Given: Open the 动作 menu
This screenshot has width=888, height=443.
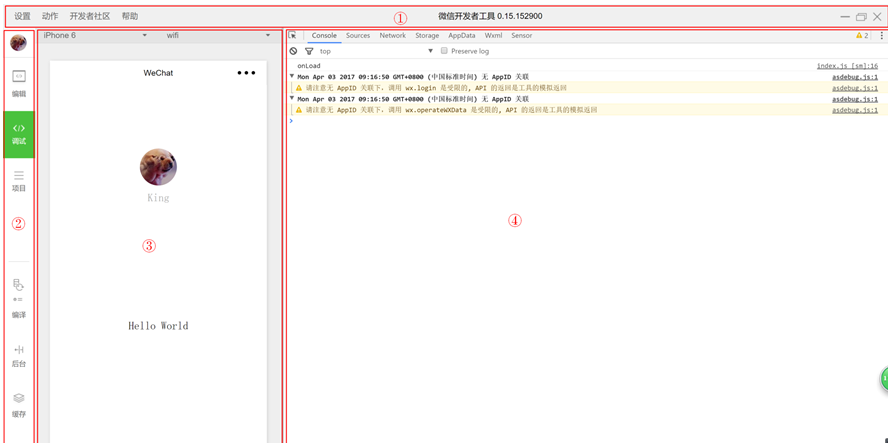Looking at the screenshot, I should [50, 16].
